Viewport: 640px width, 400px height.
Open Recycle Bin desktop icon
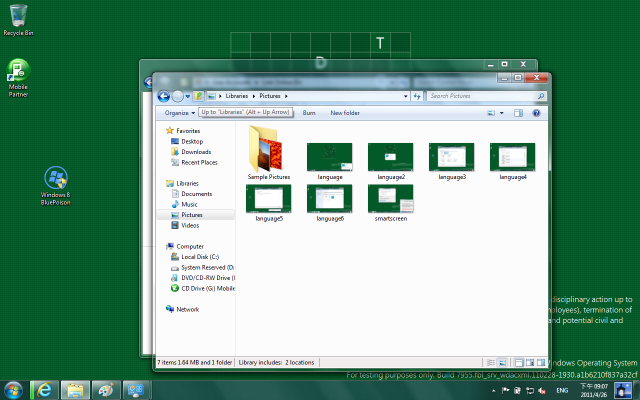[18, 20]
